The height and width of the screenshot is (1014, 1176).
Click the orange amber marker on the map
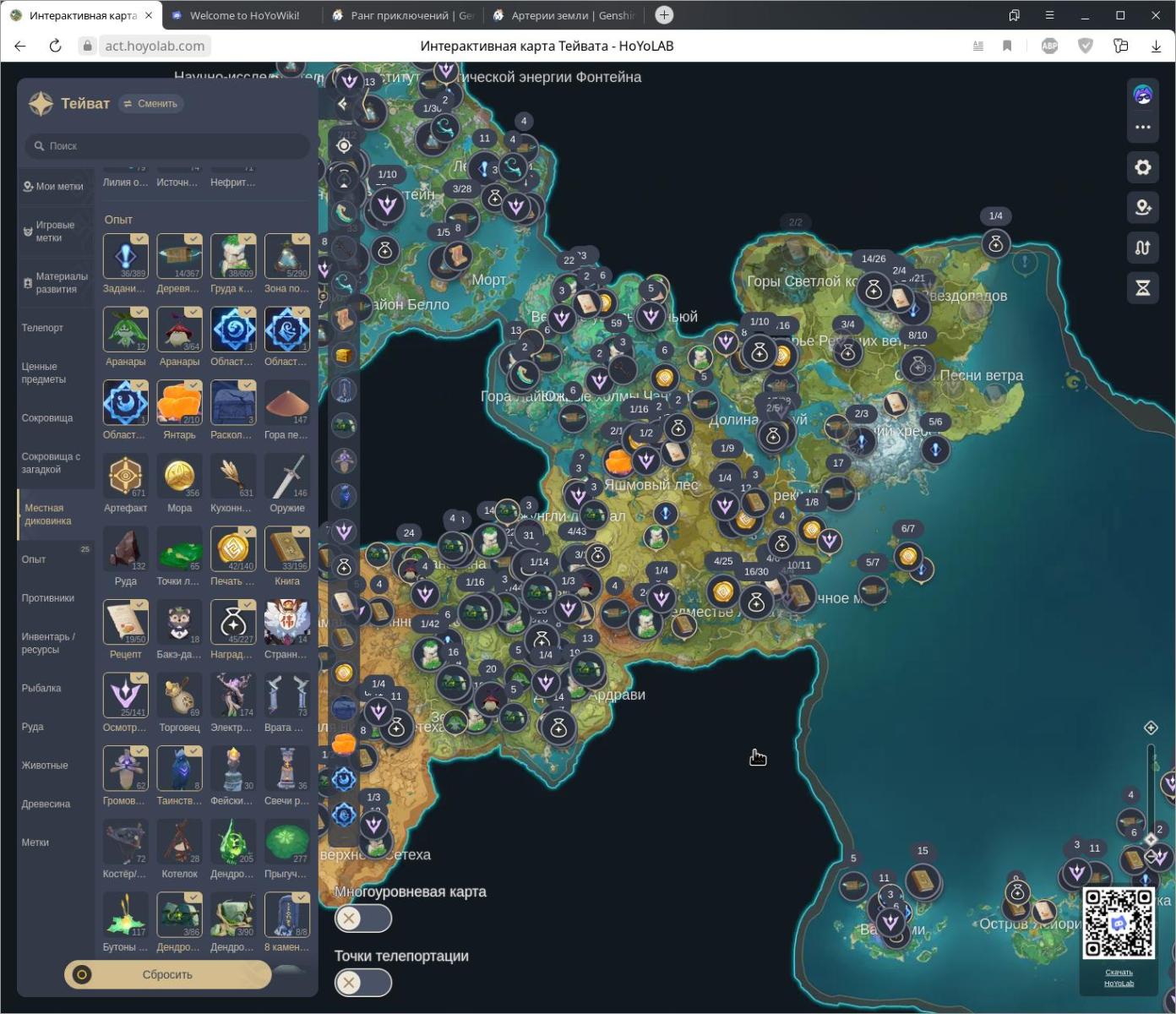click(620, 461)
